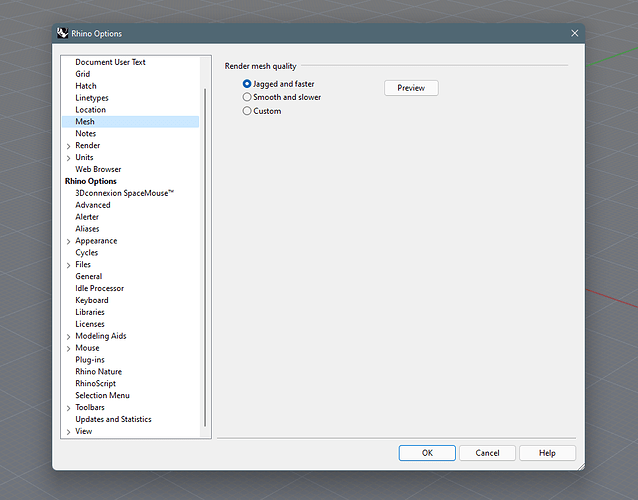Select the Appearance tree item
638x500 pixels.
click(x=96, y=240)
